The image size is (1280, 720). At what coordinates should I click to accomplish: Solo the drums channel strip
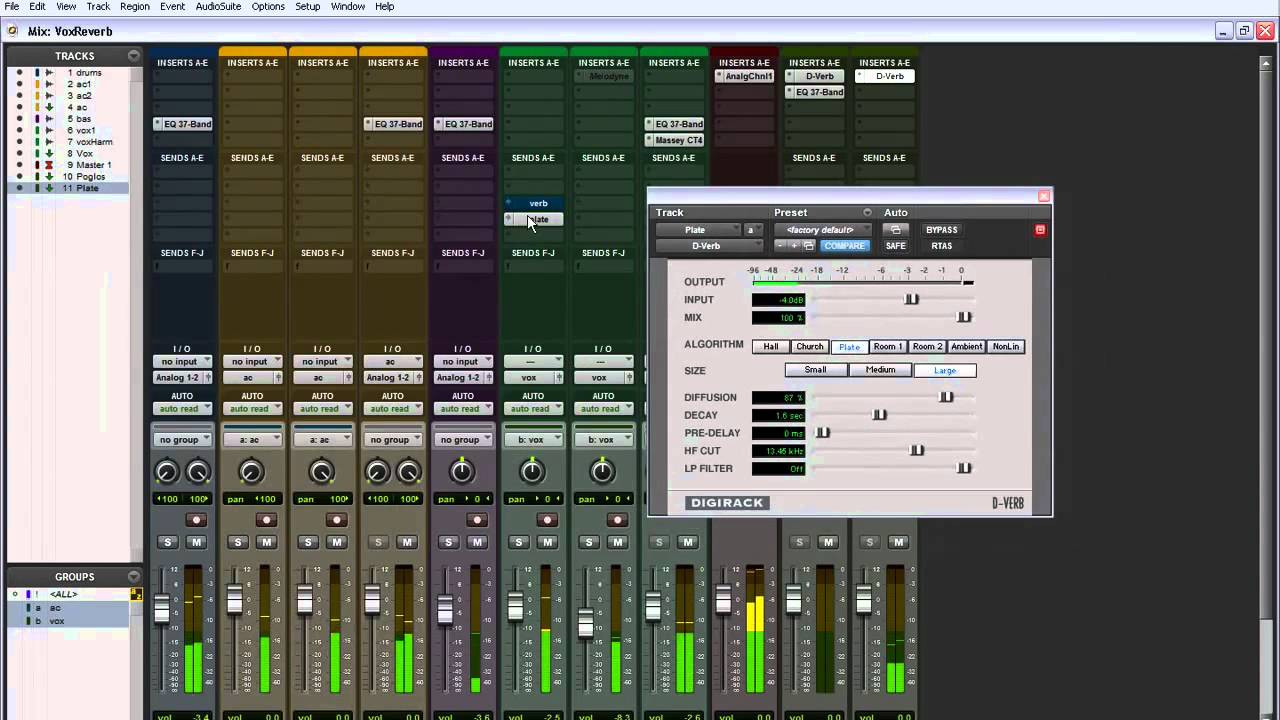coord(168,542)
